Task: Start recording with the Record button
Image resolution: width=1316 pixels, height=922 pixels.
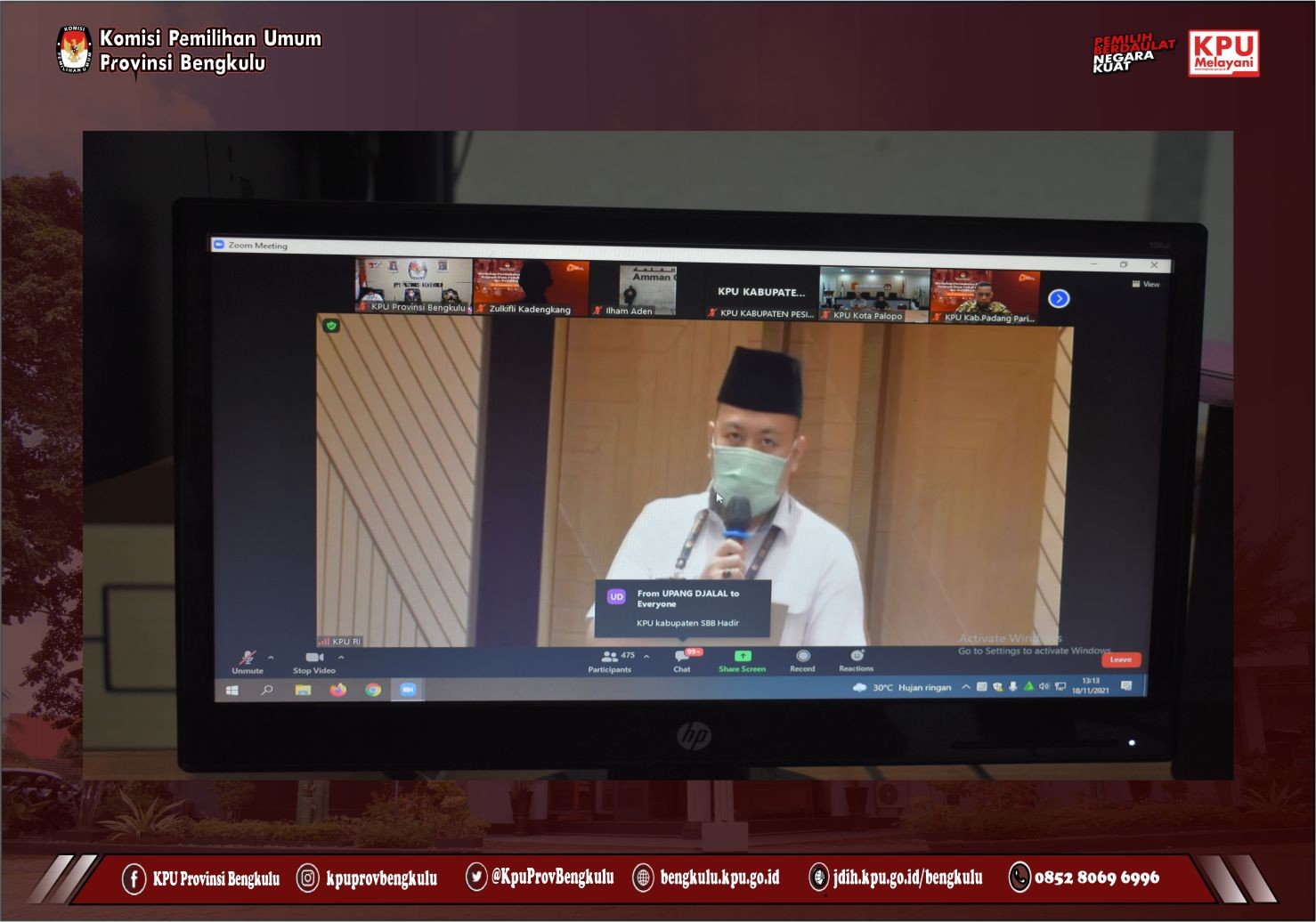Action: [x=802, y=659]
